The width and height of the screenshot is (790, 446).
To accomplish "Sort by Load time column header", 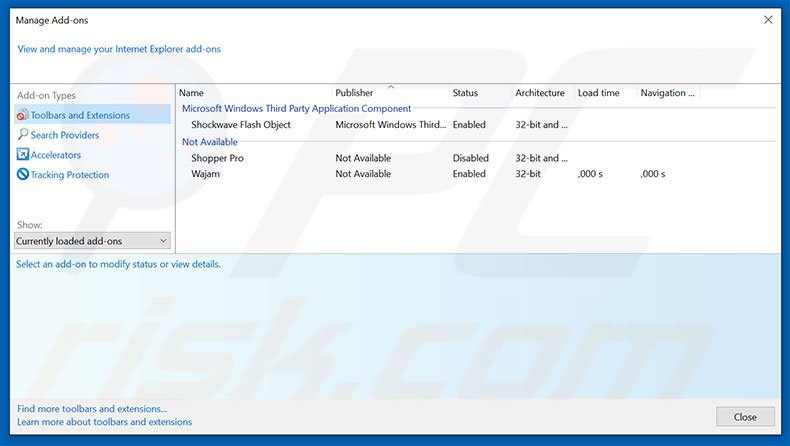I will coord(603,93).
